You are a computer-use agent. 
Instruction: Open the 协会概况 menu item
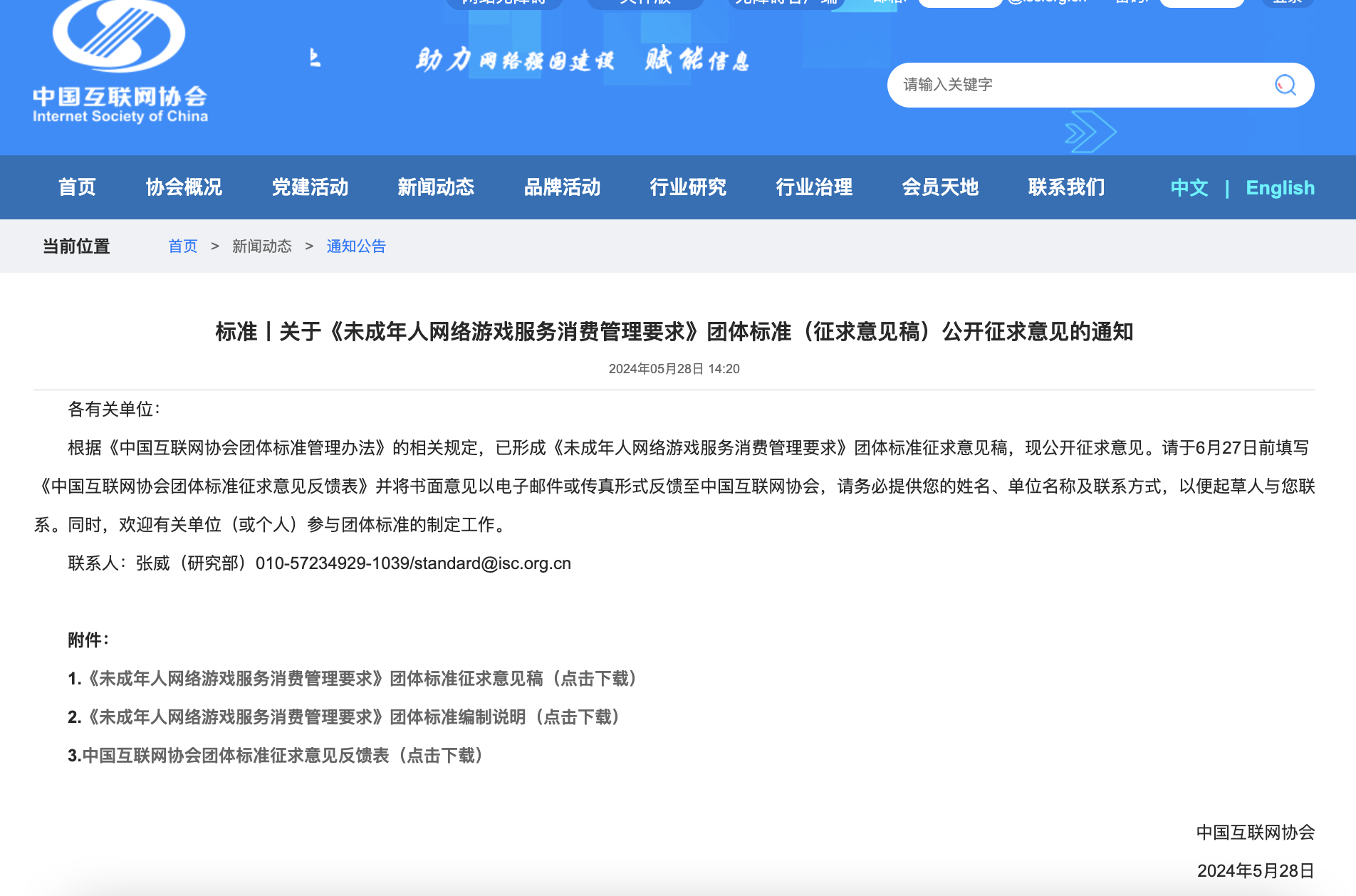tap(184, 187)
